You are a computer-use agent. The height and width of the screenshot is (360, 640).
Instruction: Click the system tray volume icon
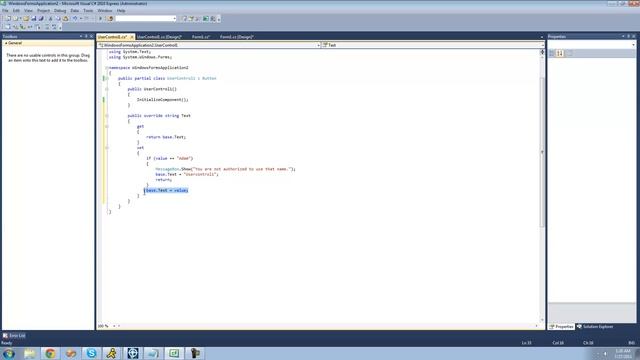(x=605, y=353)
